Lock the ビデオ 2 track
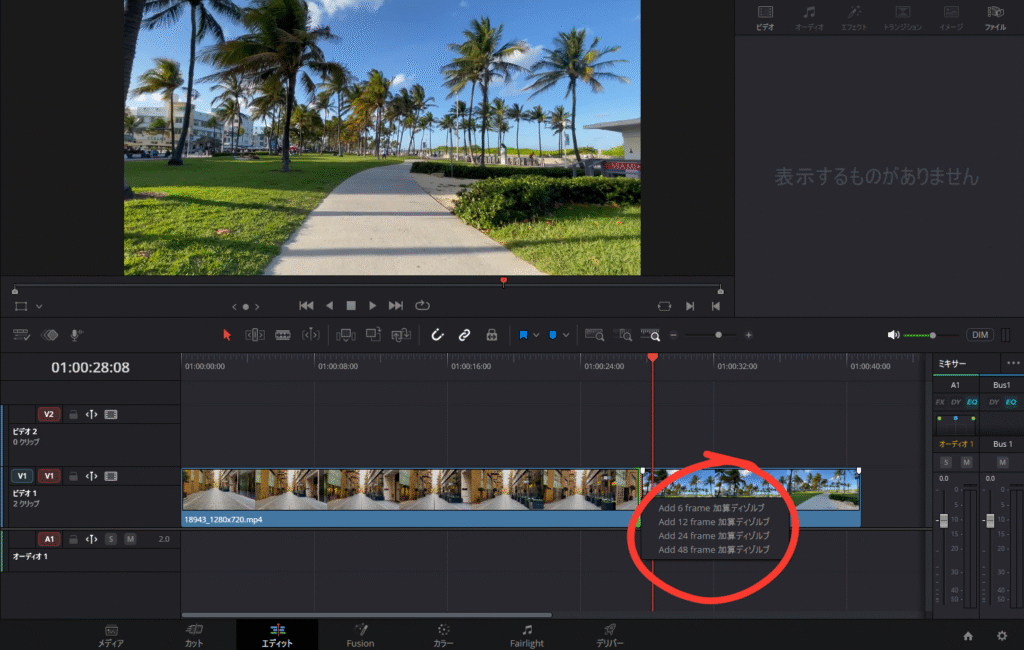1024x650 pixels. [73, 414]
